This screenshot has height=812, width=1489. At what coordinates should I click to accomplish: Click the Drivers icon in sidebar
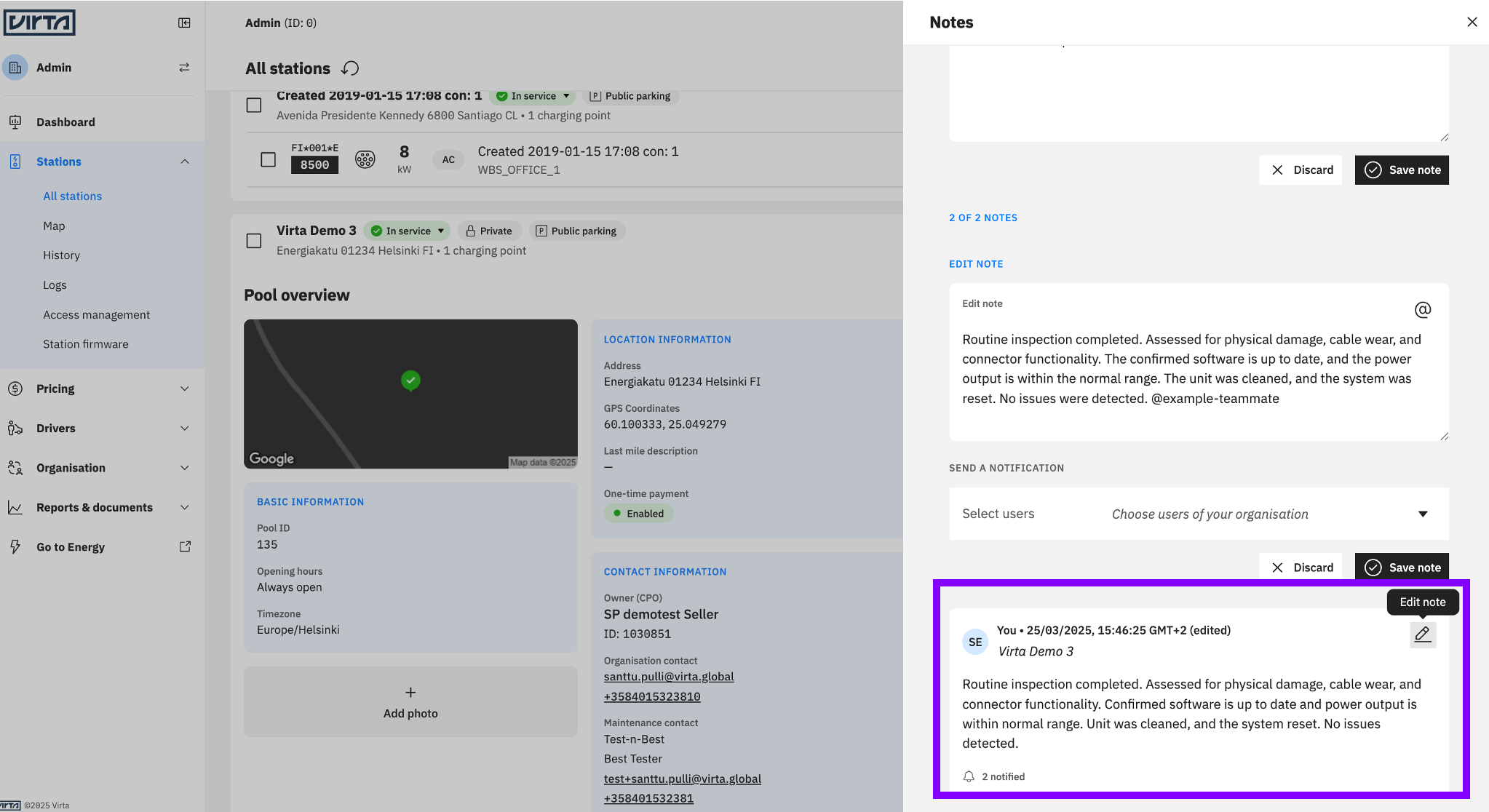[15, 428]
